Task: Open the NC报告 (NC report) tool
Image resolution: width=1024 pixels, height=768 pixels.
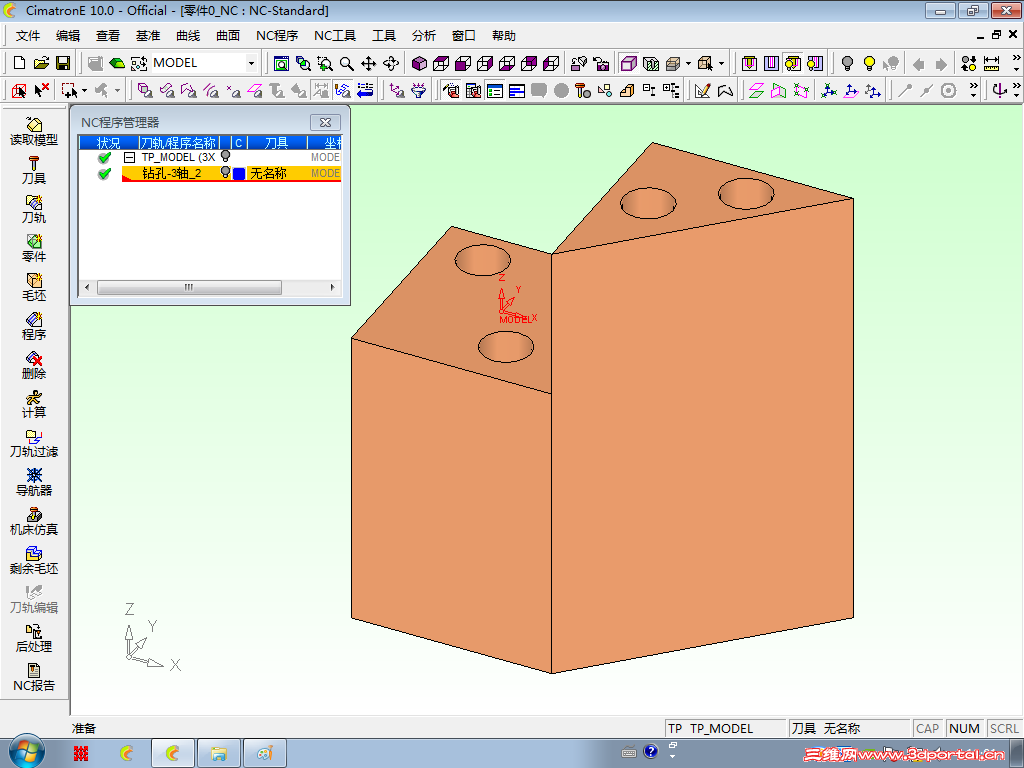Action: pos(34,677)
